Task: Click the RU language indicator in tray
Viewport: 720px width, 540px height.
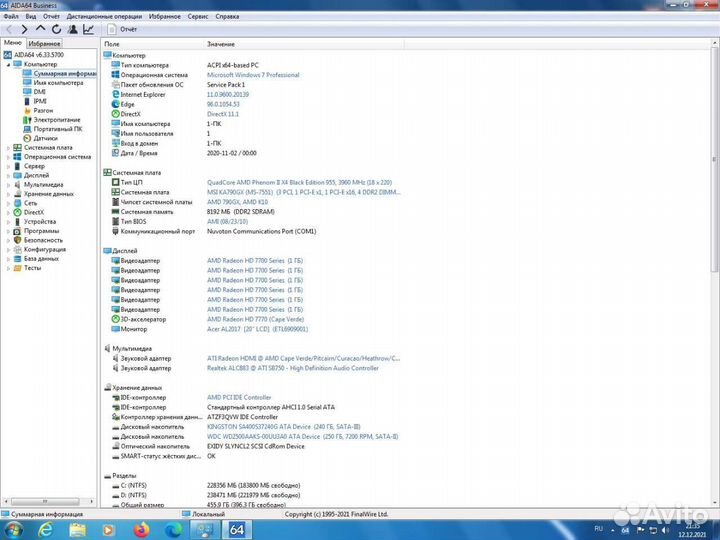Action: pos(598,529)
